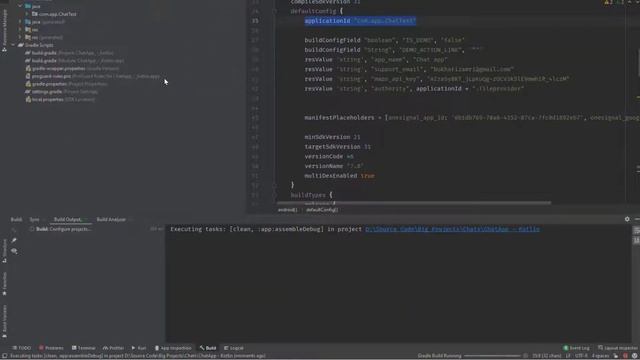The image size is (640, 360).
Task: Open the Layout Inspector
Action: coord(618,348)
